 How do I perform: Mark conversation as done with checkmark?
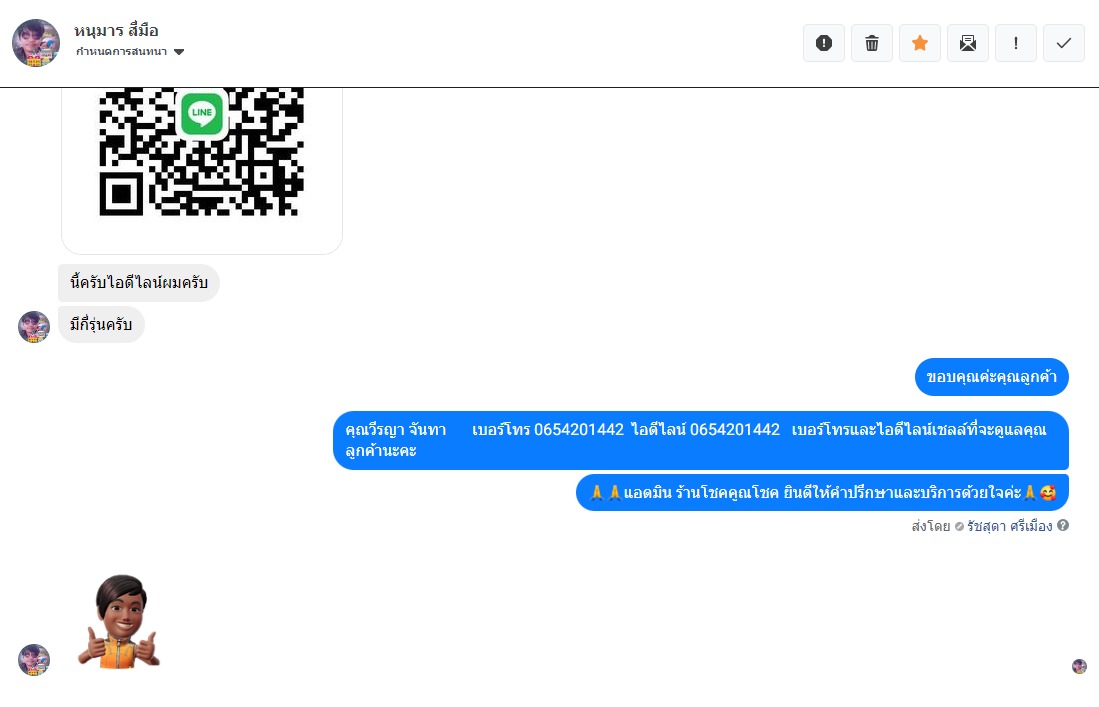[1064, 43]
